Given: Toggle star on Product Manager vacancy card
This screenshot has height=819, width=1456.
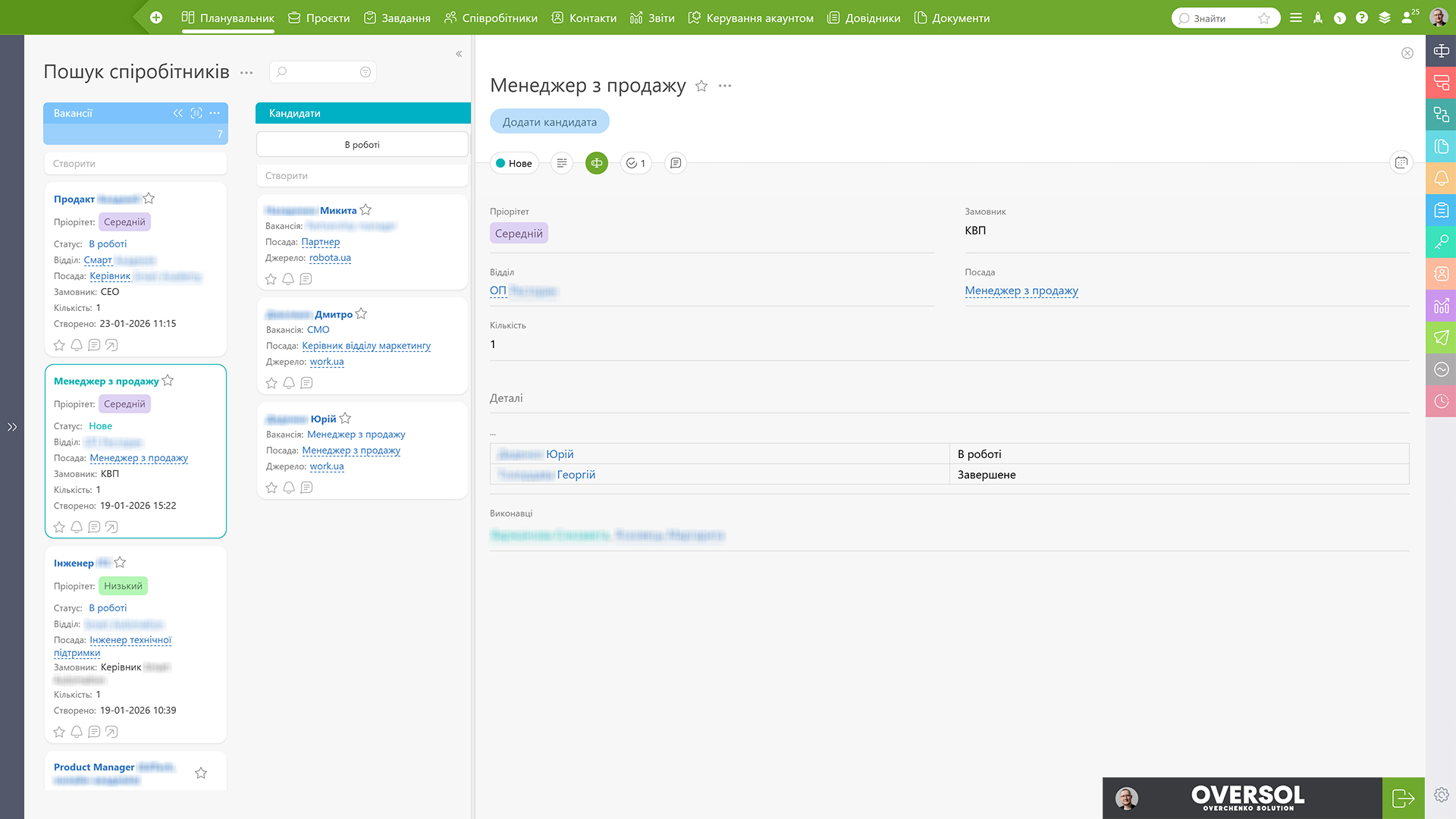Looking at the screenshot, I should [x=201, y=773].
